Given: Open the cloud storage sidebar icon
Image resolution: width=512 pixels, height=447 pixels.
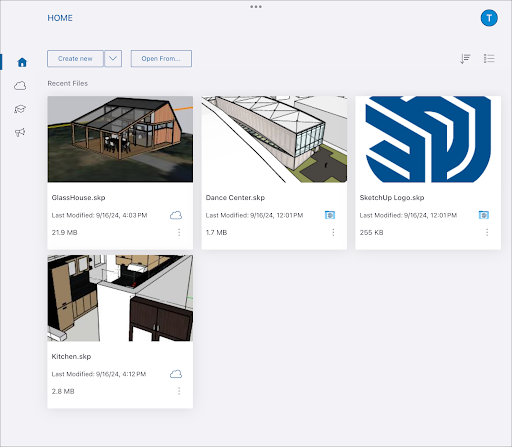Looking at the screenshot, I should 20,86.
